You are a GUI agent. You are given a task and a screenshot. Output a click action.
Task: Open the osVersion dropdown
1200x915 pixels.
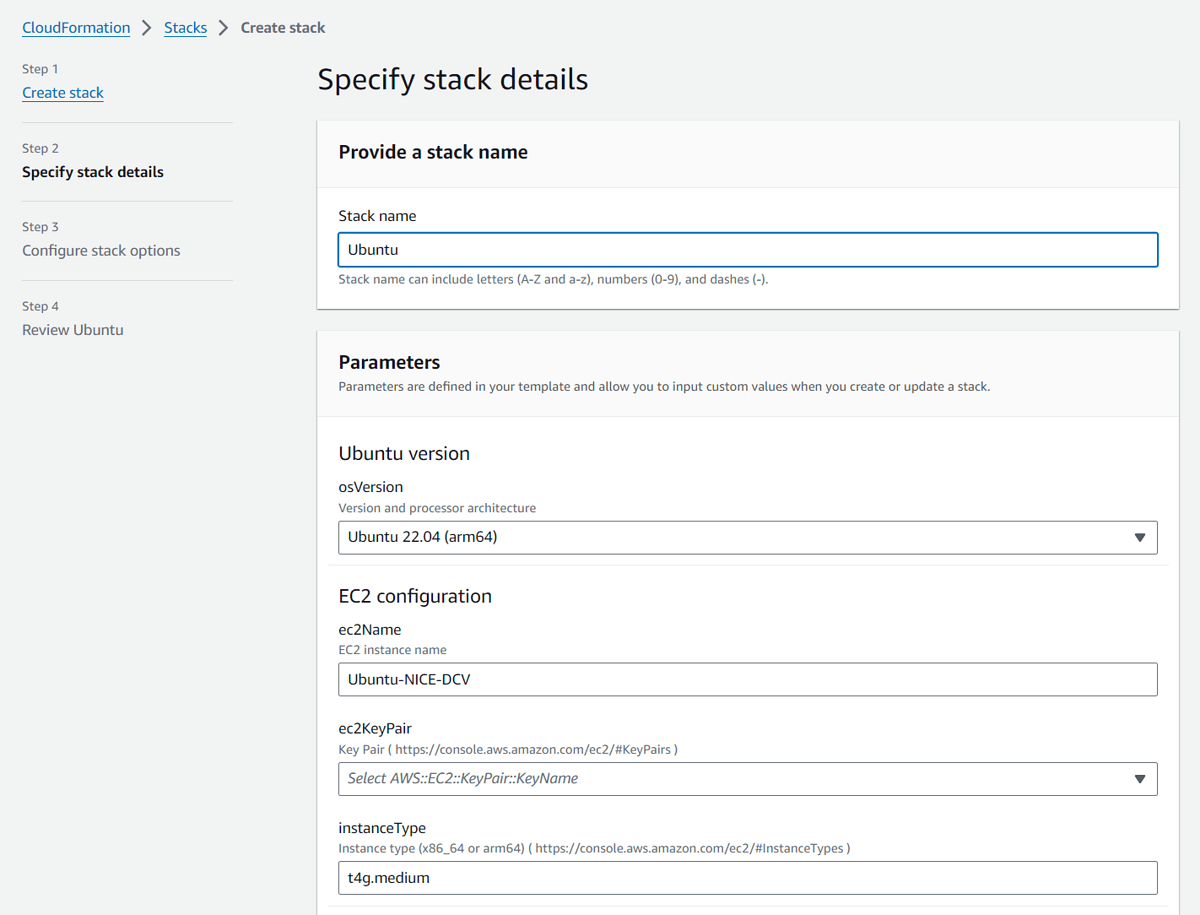click(748, 538)
